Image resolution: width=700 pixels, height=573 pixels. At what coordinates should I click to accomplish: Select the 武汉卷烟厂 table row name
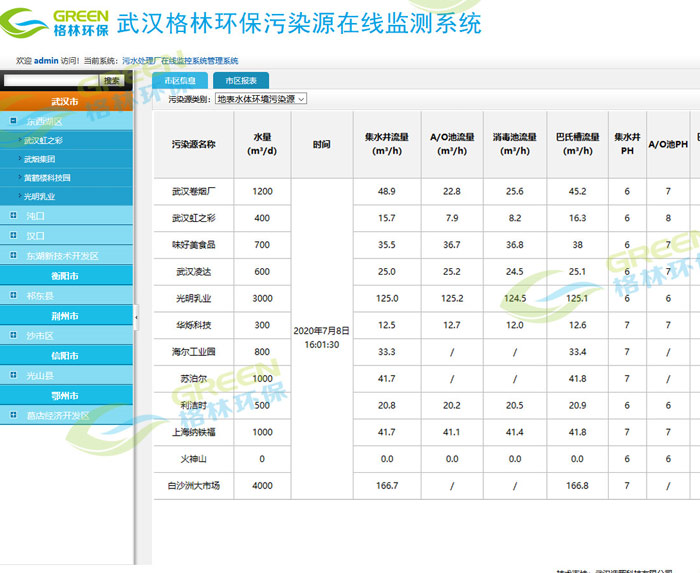[x=194, y=191]
